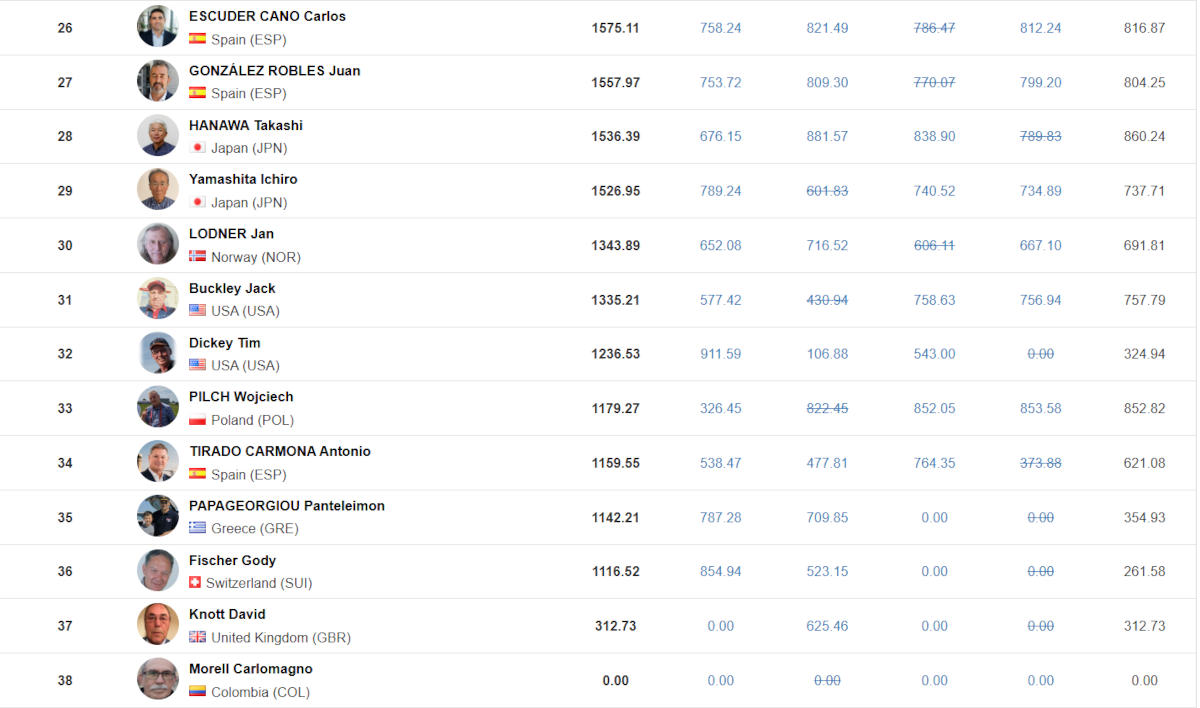
Task: Open Yamashita Ichiro profile photo
Action: [x=158, y=190]
